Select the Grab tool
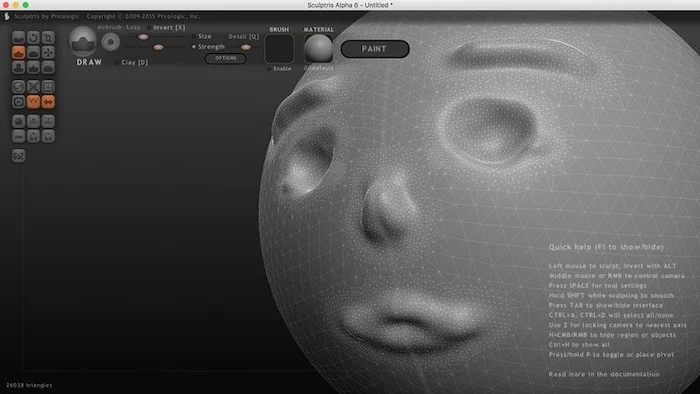The width and height of the screenshot is (700, 394). click(48, 52)
